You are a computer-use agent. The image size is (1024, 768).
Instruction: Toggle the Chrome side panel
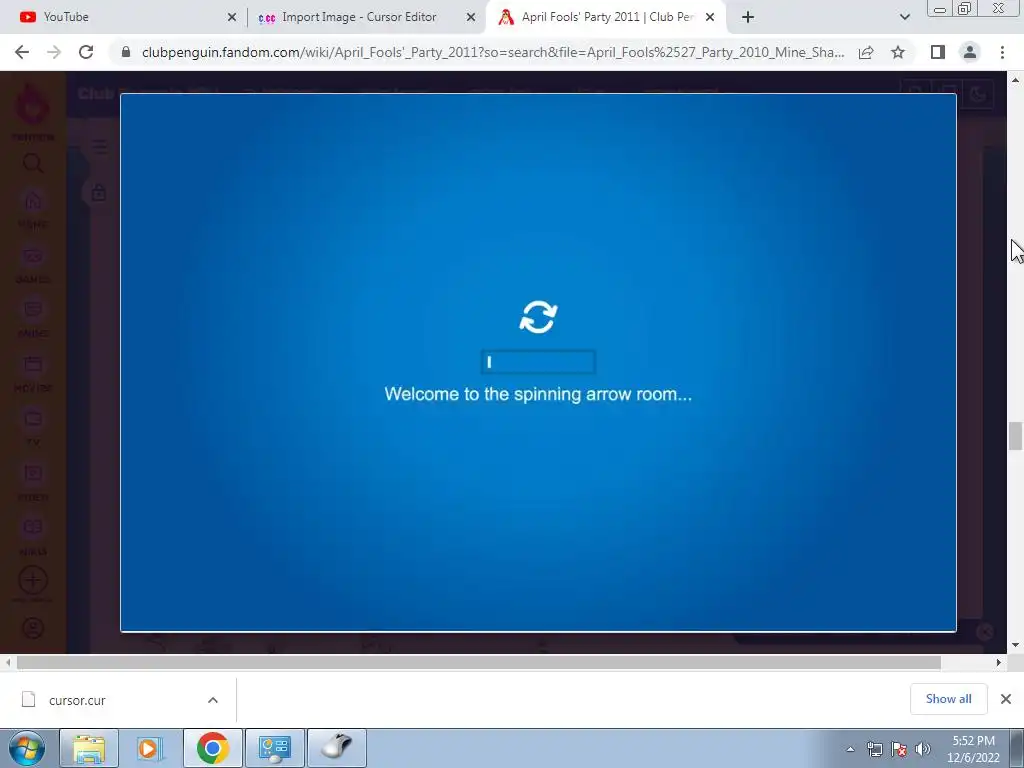(938, 52)
